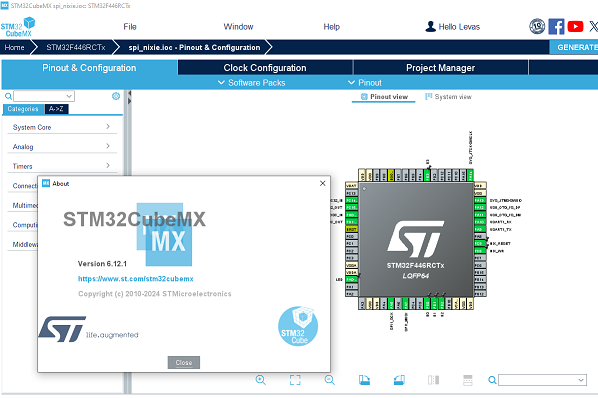Click the zoom out magnifier icon
598x398 pixels.
point(330,380)
